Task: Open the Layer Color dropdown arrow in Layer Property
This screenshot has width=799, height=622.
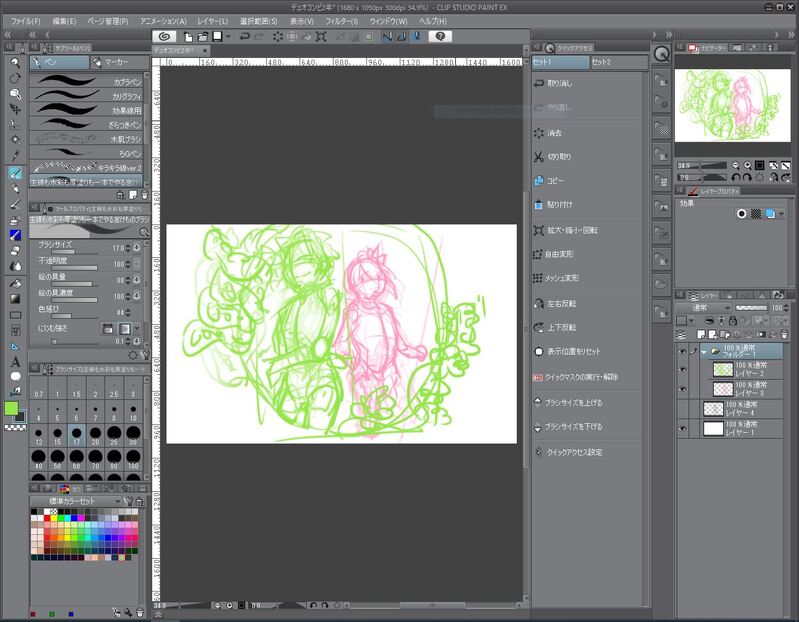Action: tap(781, 214)
